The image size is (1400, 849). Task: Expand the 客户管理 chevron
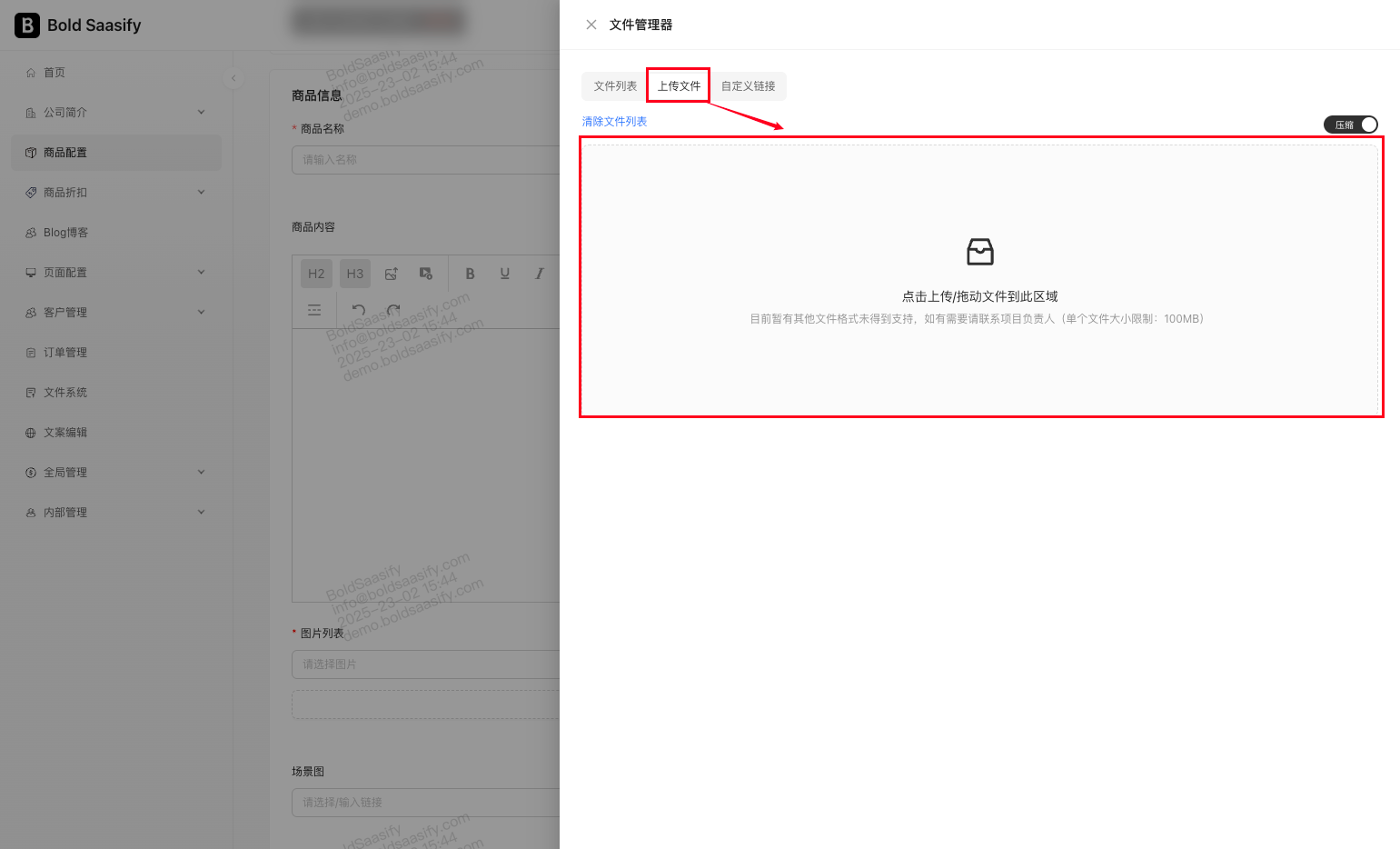point(202,313)
